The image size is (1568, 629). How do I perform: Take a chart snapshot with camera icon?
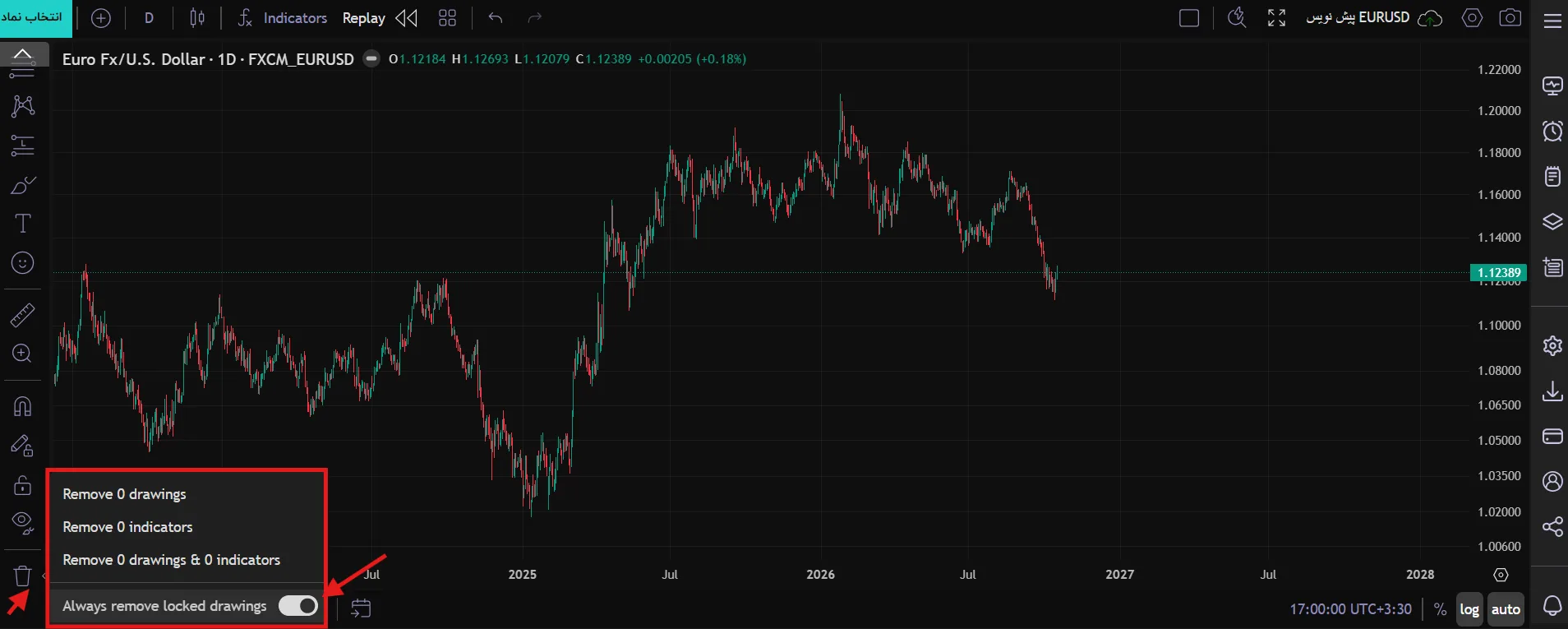pos(1510,18)
